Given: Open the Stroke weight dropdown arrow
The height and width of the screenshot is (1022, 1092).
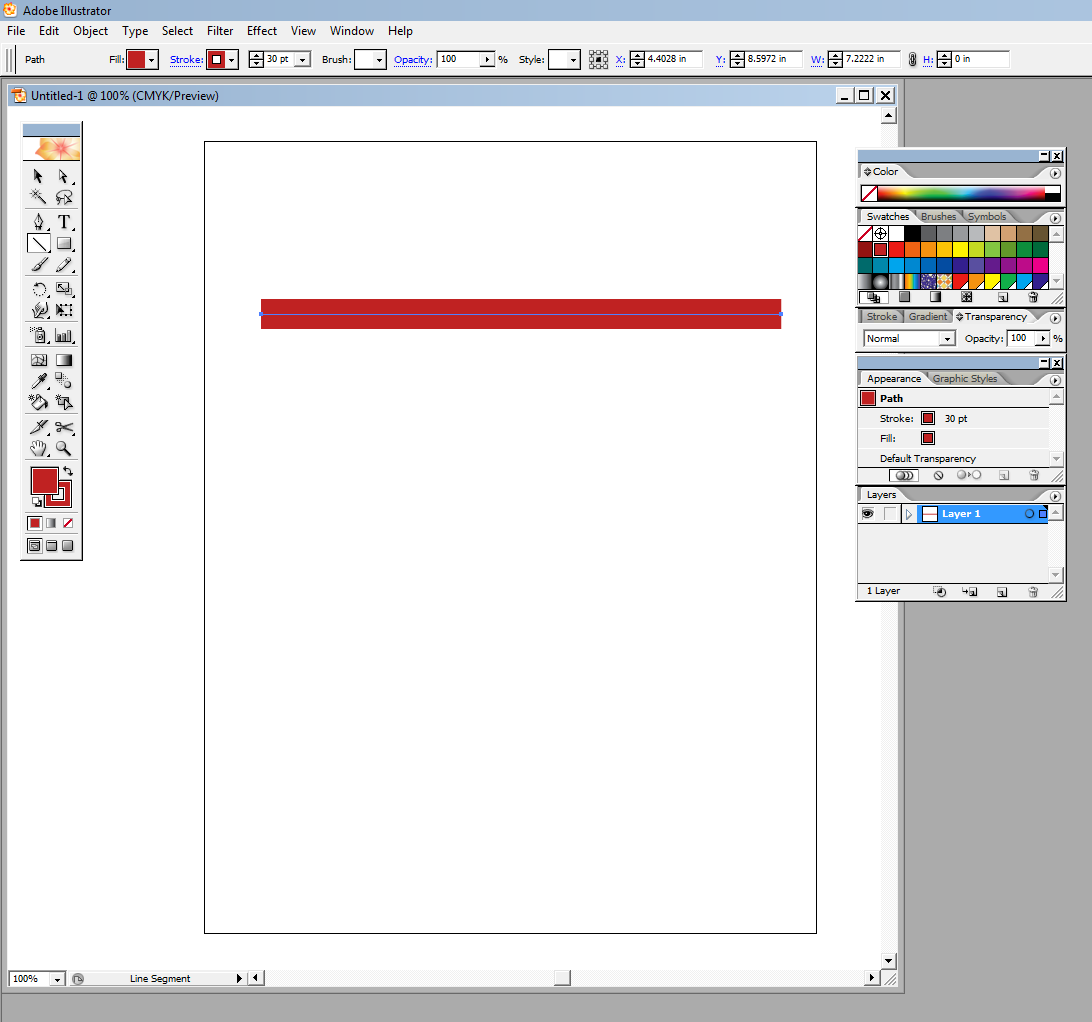Looking at the screenshot, I should [x=304, y=59].
